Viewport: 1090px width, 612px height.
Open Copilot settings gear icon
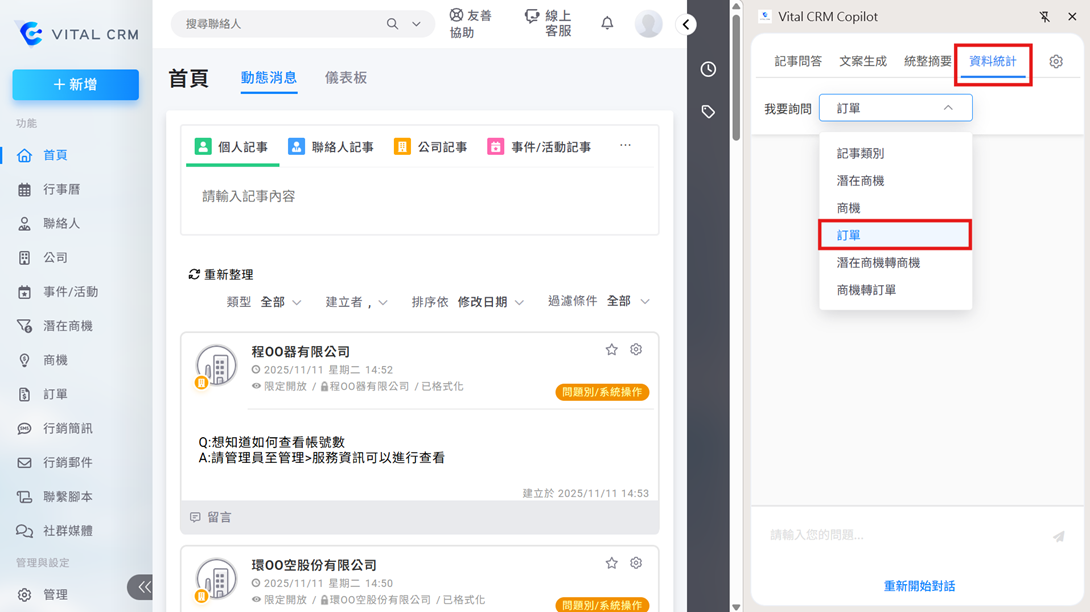click(x=1056, y=62)
